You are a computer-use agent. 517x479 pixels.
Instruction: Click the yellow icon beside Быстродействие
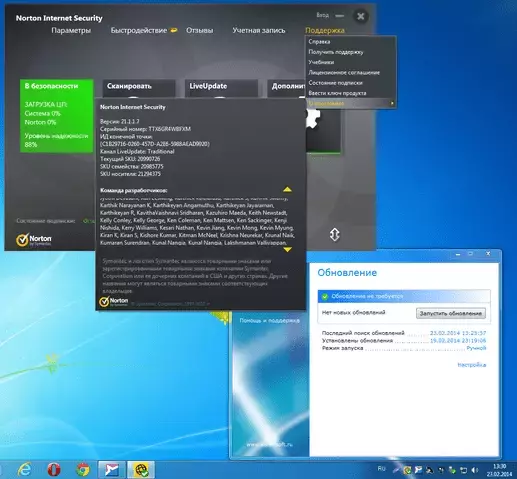174,30
